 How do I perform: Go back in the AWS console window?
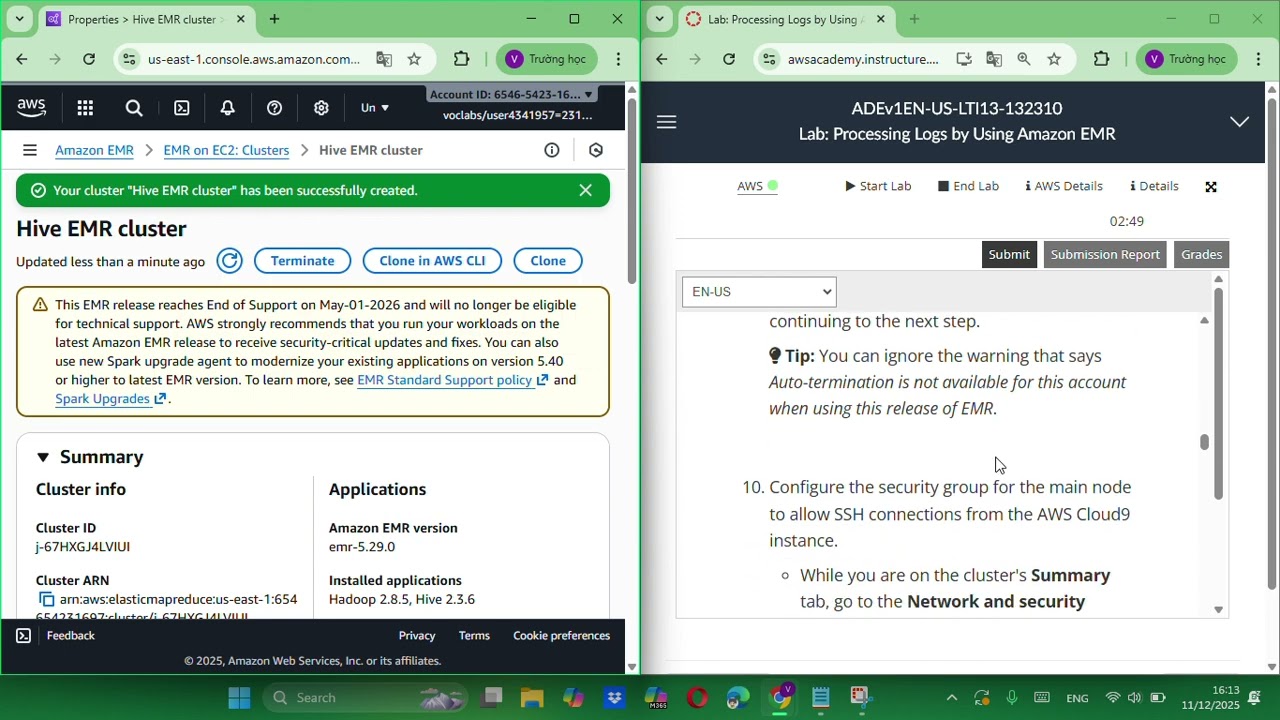click(x=22, y=59)
